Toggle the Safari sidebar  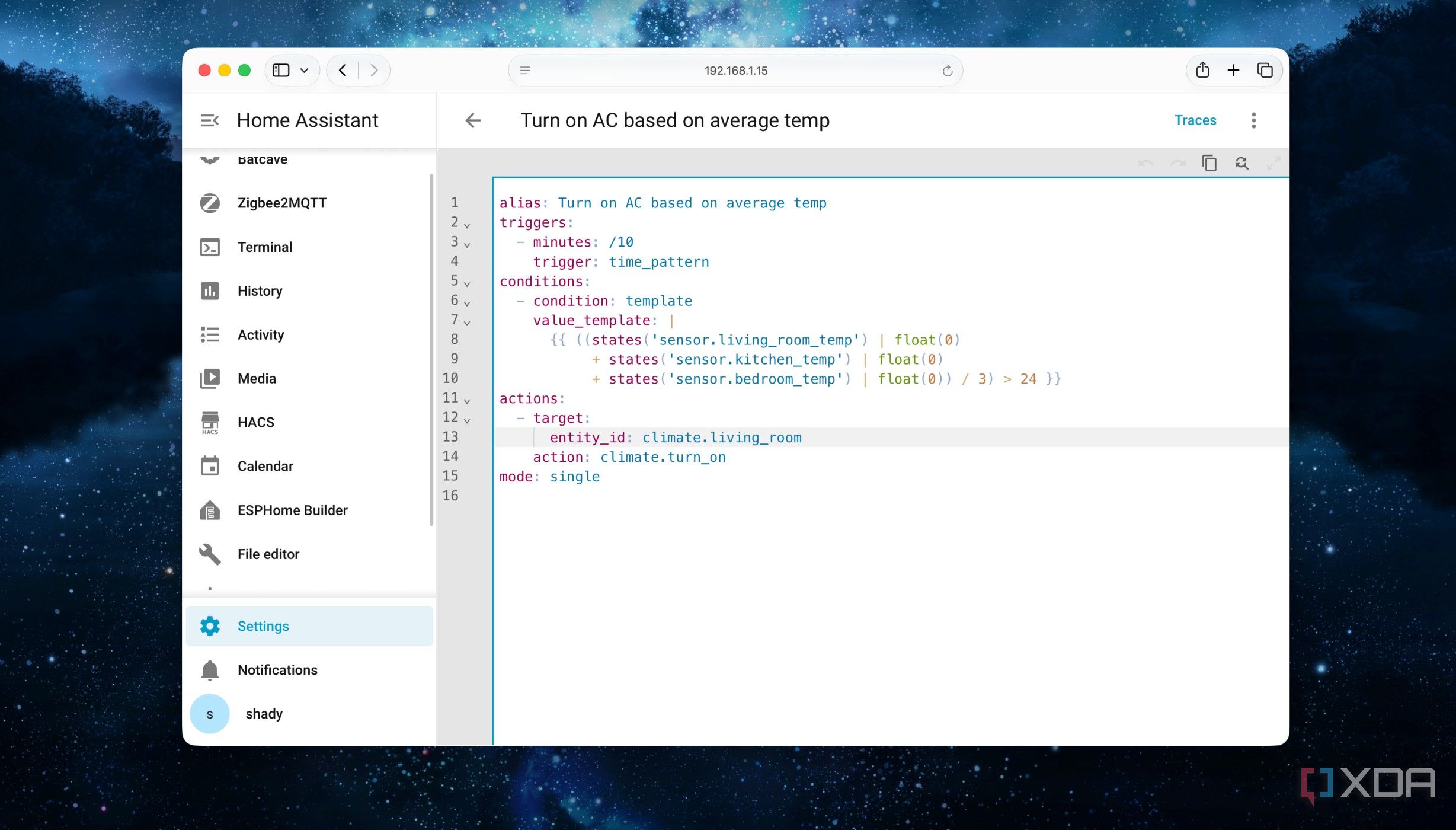coord(281,70)
